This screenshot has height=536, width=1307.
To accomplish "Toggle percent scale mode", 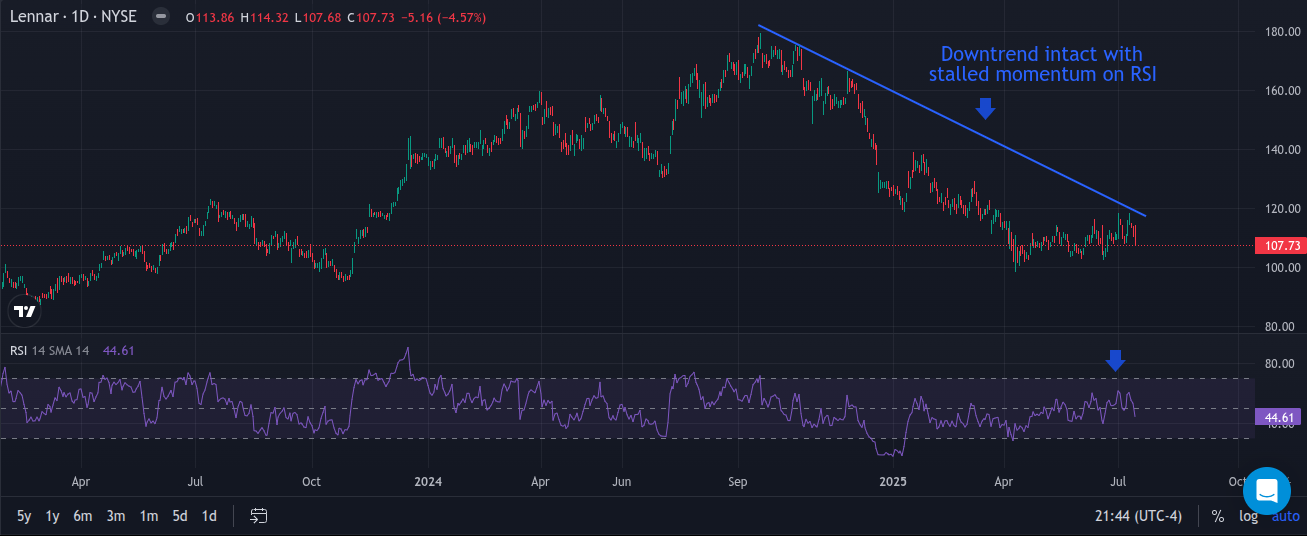I will [1217, 516].
